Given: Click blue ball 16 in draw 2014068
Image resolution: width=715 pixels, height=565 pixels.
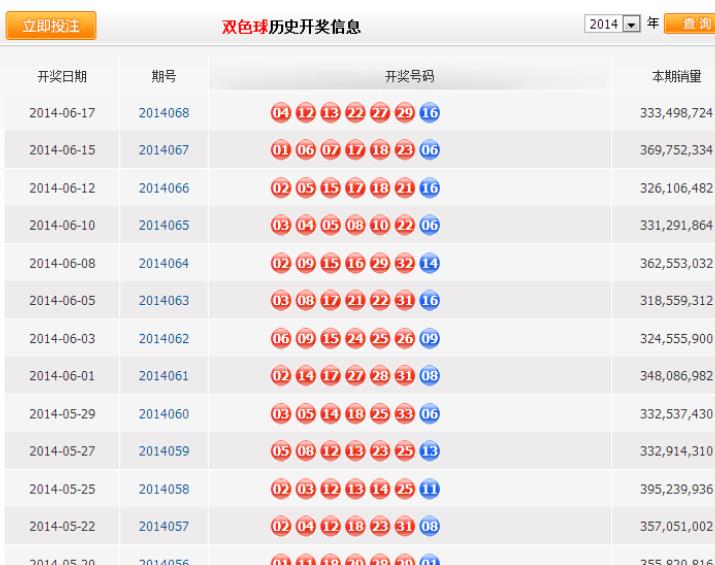Looking at the screenshot, I should (430, 112).
